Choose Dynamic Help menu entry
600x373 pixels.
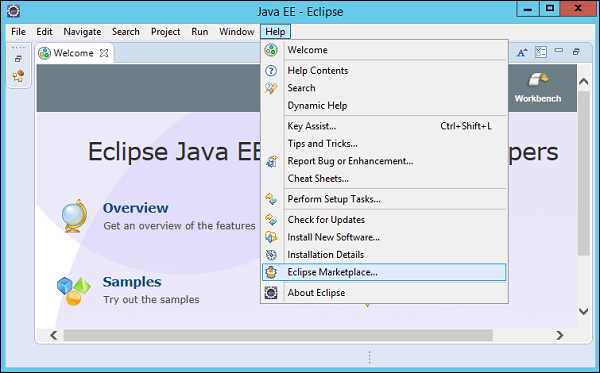pos(384,106)
